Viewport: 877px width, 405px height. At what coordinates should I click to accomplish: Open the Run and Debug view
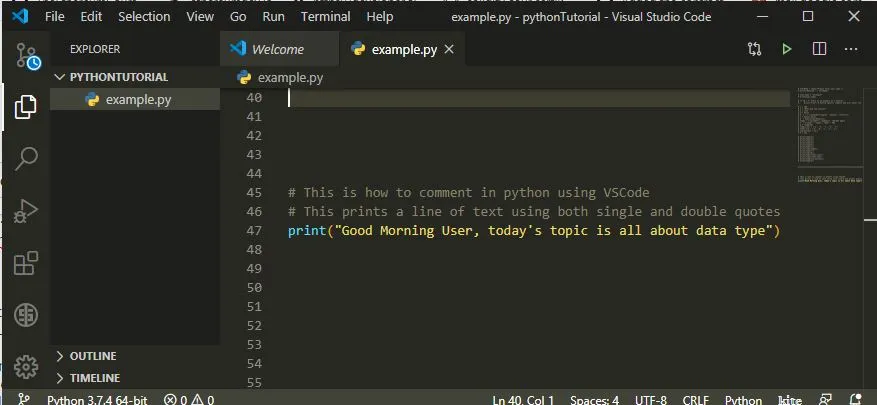26,211
